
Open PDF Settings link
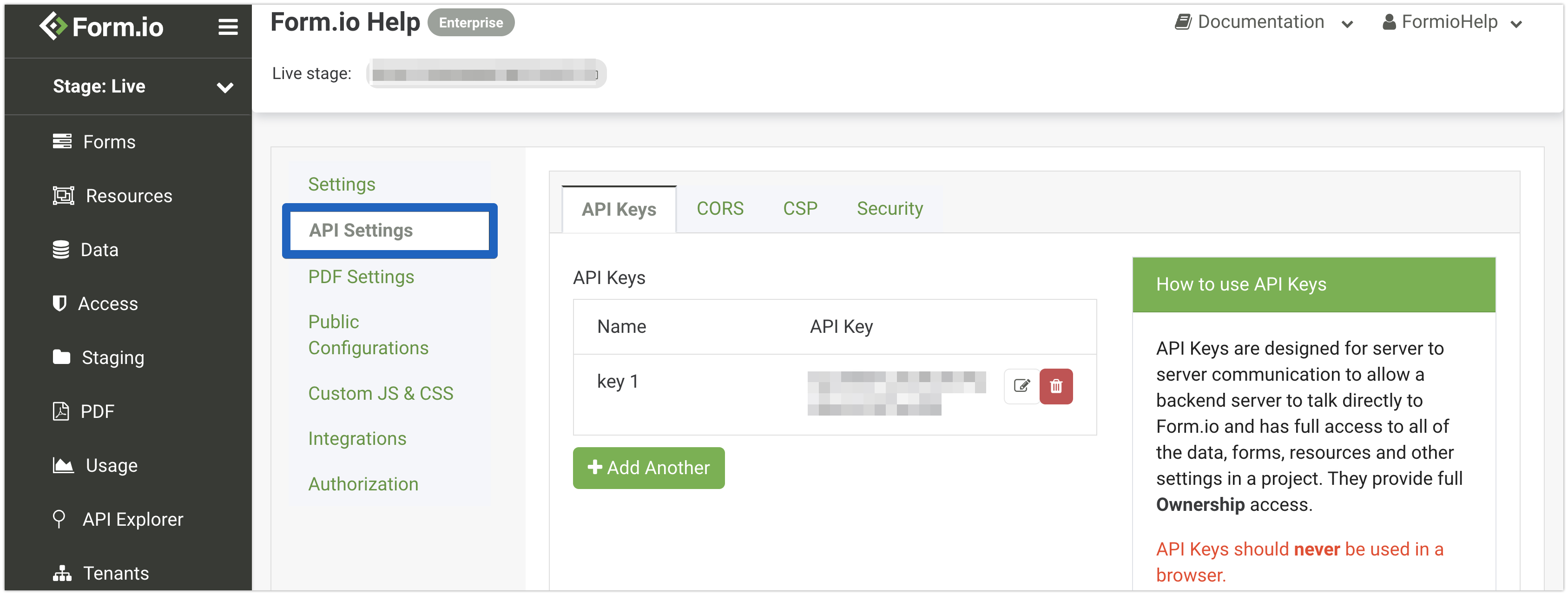[360, 277]
